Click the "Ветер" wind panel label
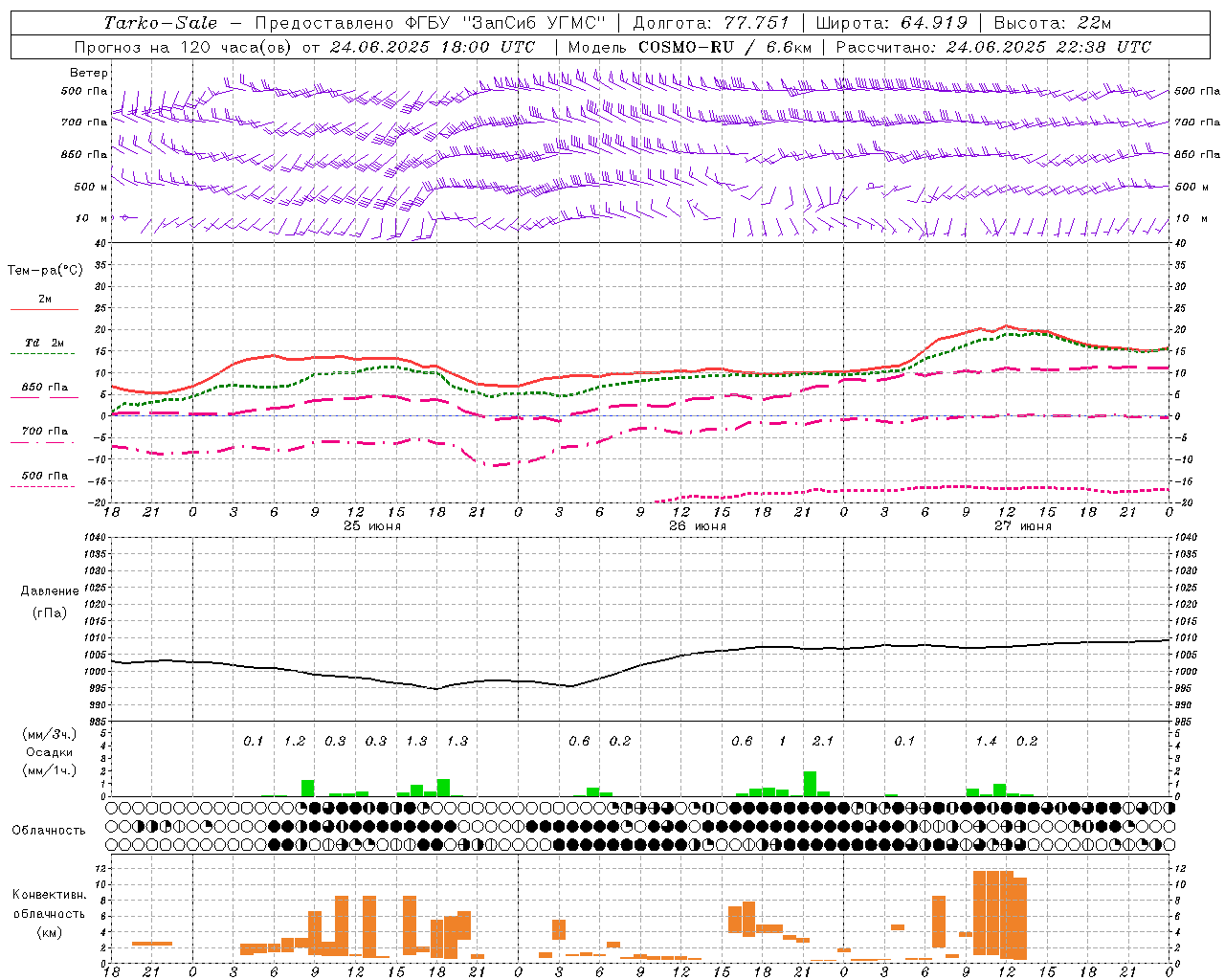The image size is (1225, 980). click(89, 73)
